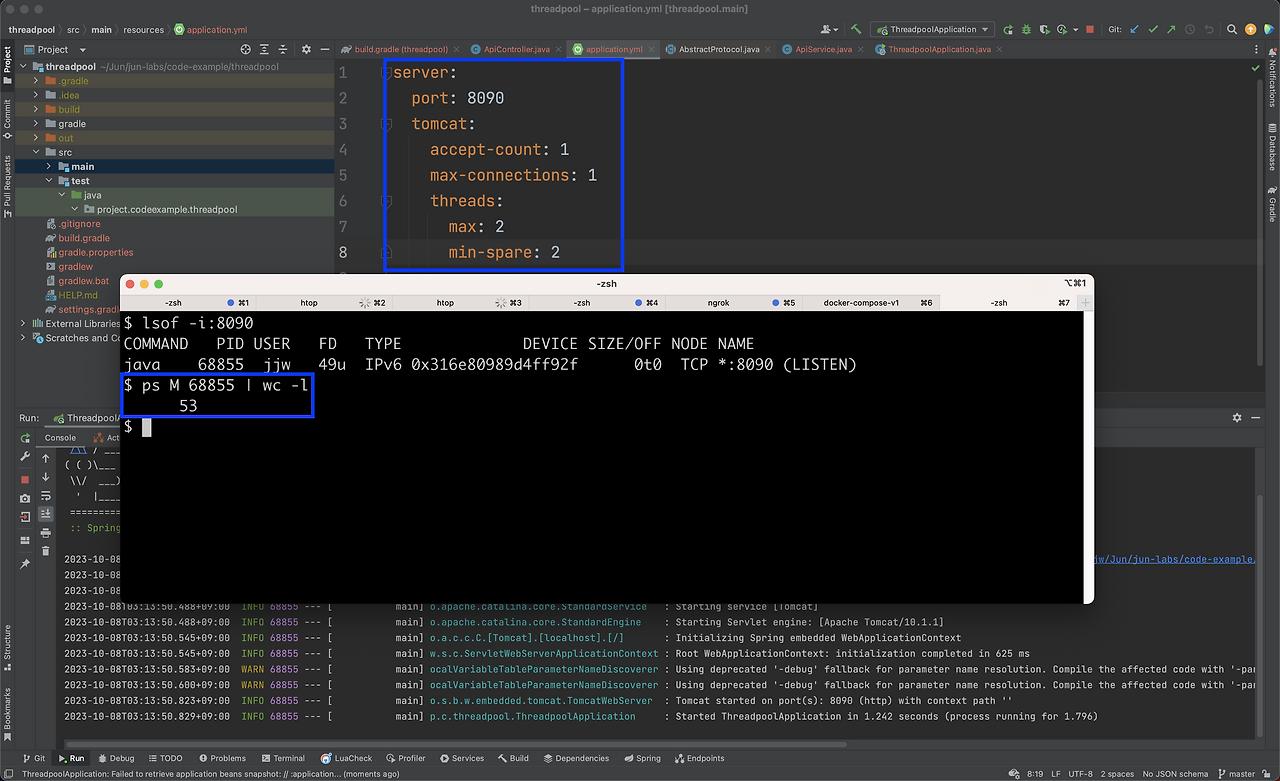Collapse the src folder in project tree

point(36,152)
